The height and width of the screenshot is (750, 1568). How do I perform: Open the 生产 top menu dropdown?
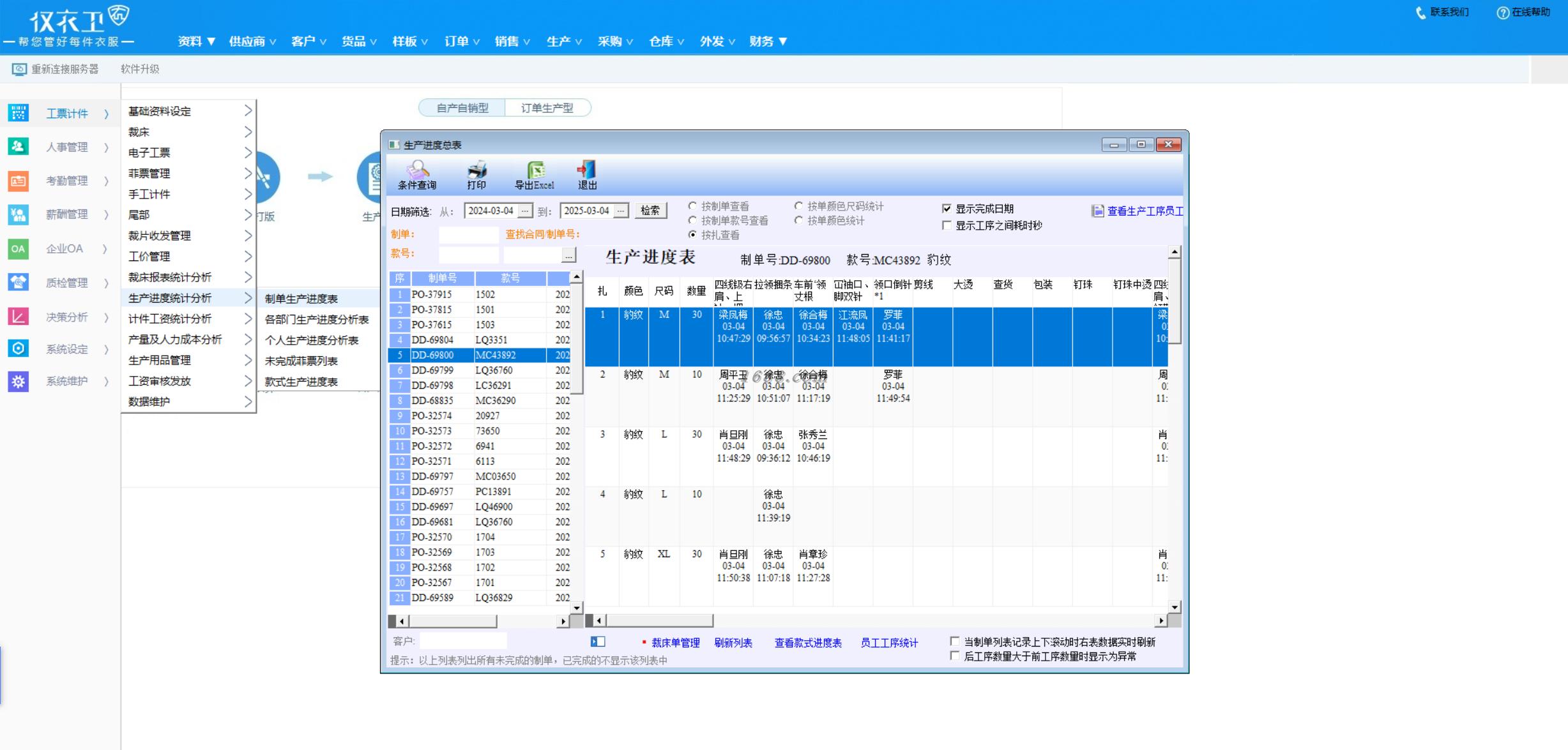564,41
